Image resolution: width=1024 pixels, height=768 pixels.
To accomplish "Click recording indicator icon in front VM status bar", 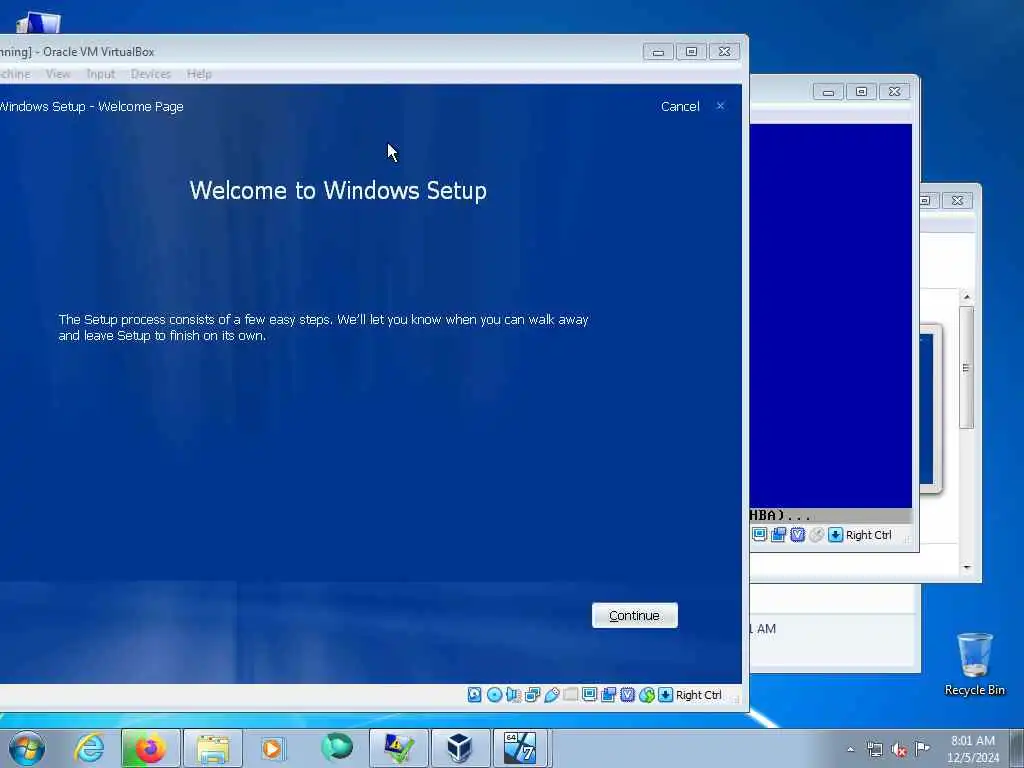I will pos(609,695).
